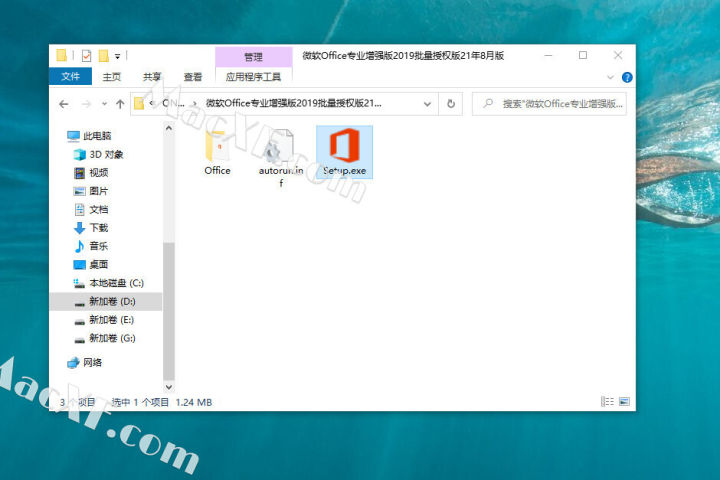The image size is (720, 480).
Task: Open 下载 folder in the sidebar
Action: pos(91,228)
